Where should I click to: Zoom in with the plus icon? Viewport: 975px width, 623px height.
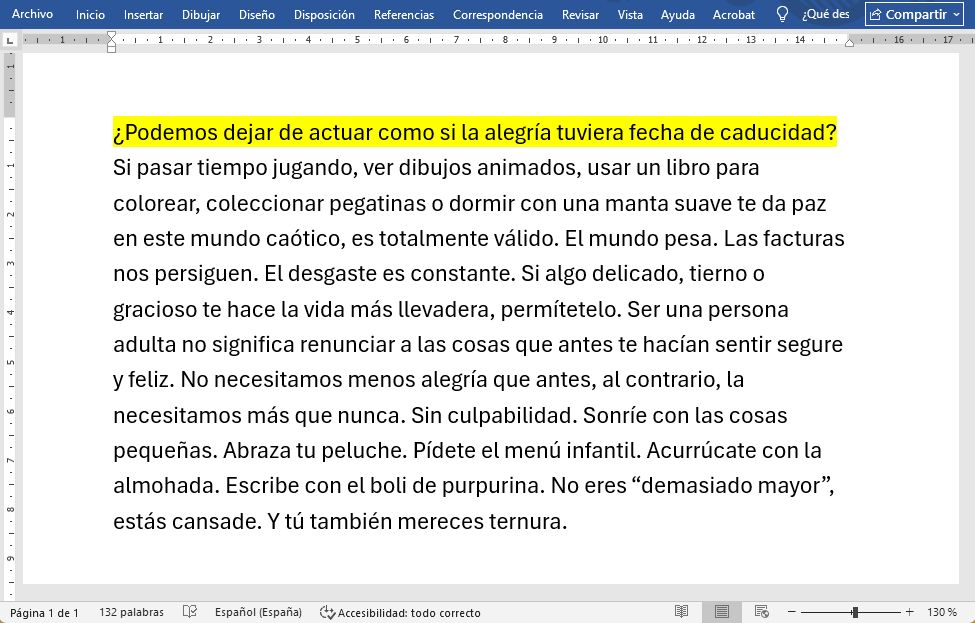[910, 611]
